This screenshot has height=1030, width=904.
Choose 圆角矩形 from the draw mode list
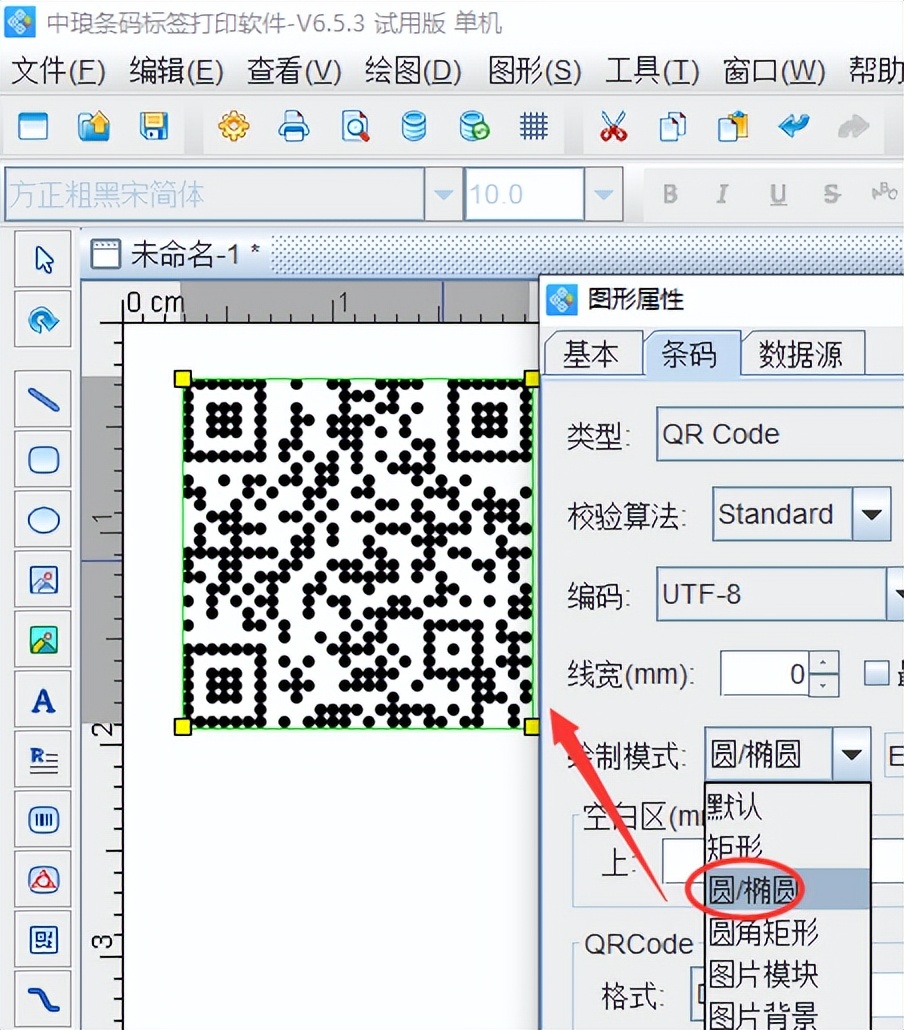point(788,931)
